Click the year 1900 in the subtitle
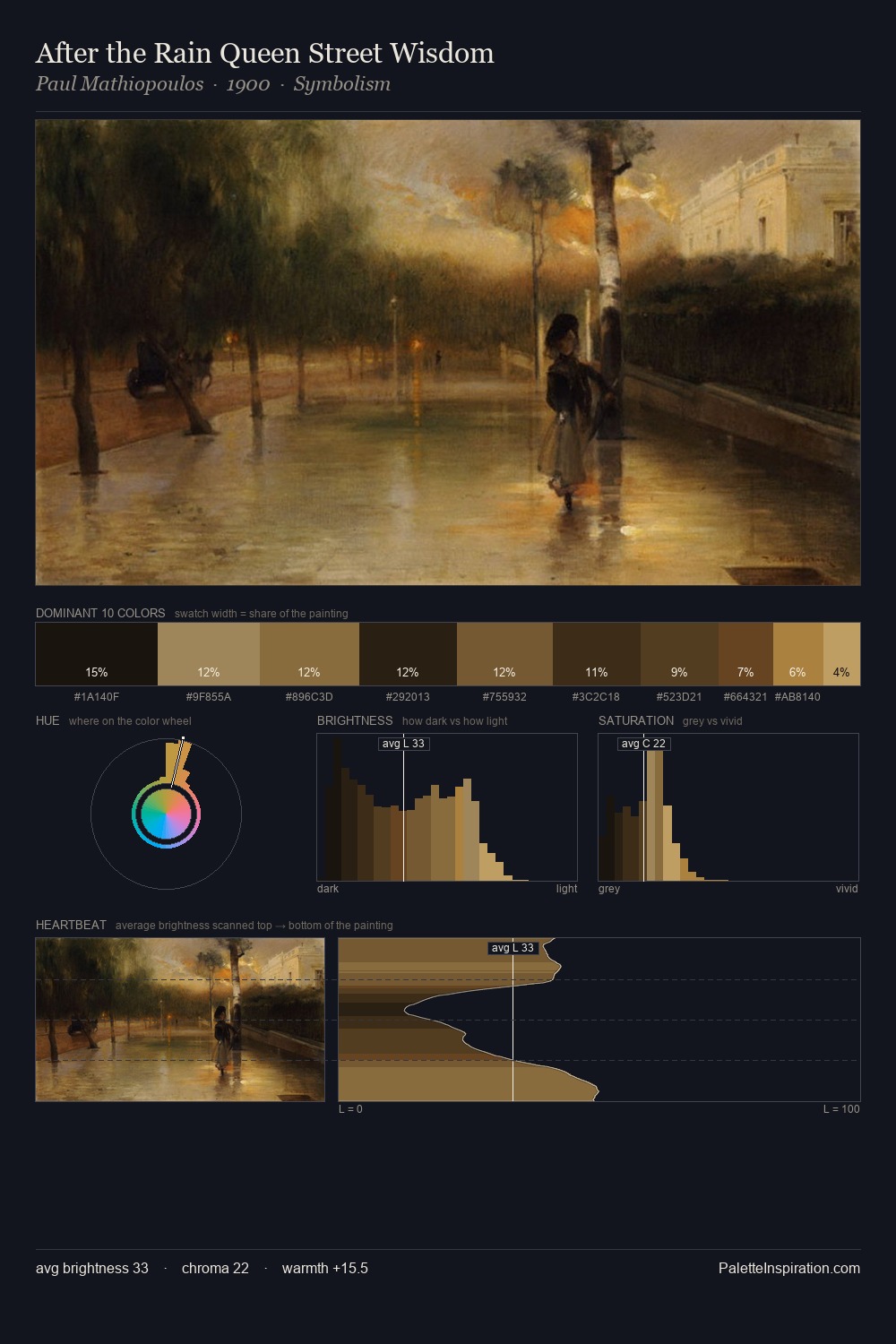Screen dimensions: 896x1344 click(x=248, y=84)
